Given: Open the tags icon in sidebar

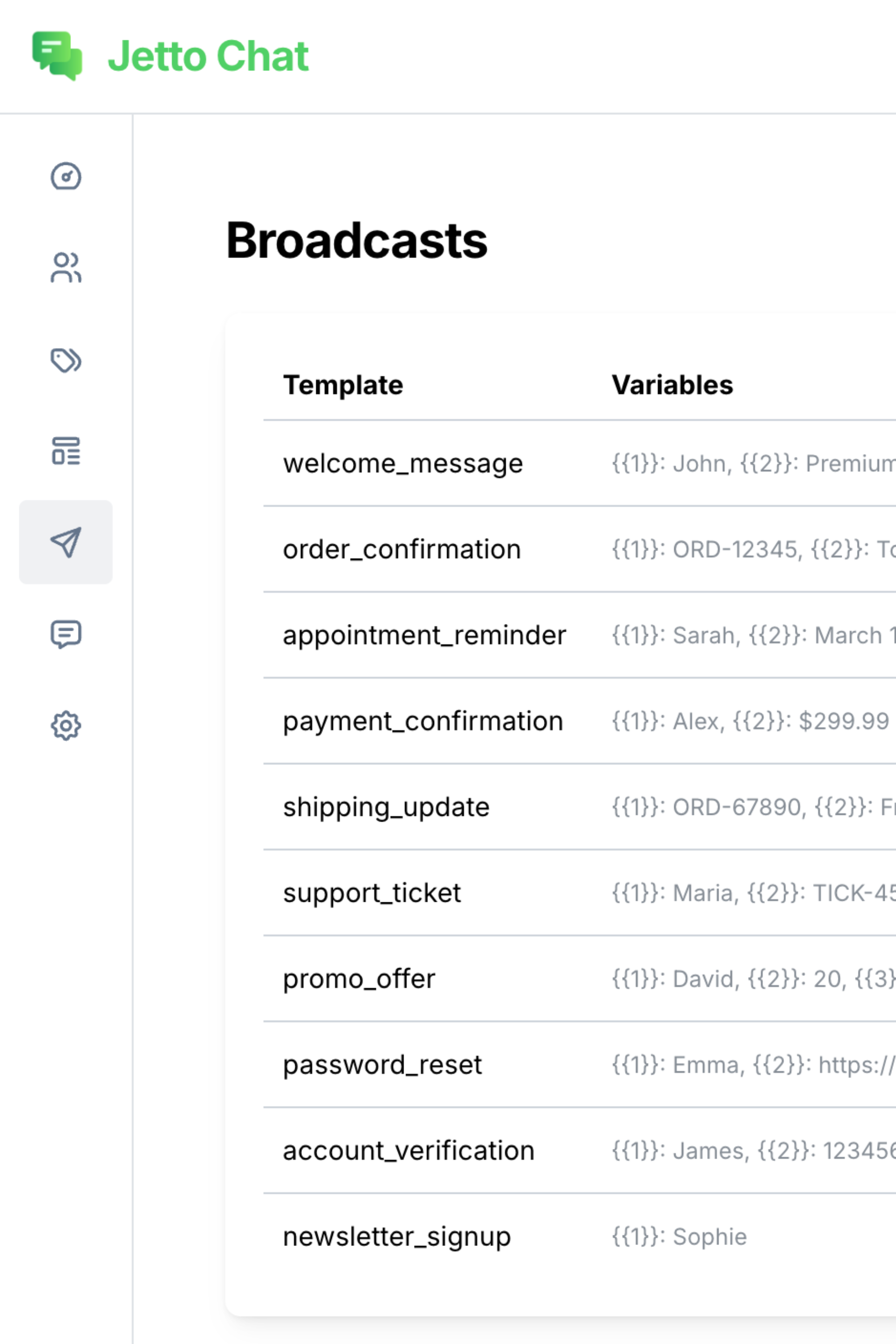Looking at the screenshot, I should pos(66,360).
